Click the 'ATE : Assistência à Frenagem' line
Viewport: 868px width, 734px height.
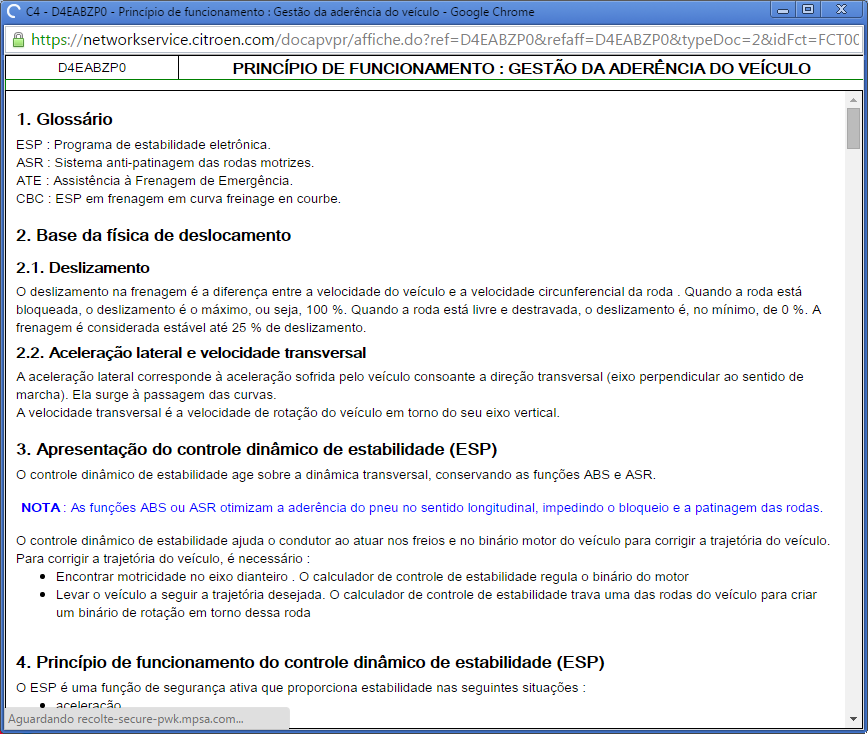pos(154,180)
